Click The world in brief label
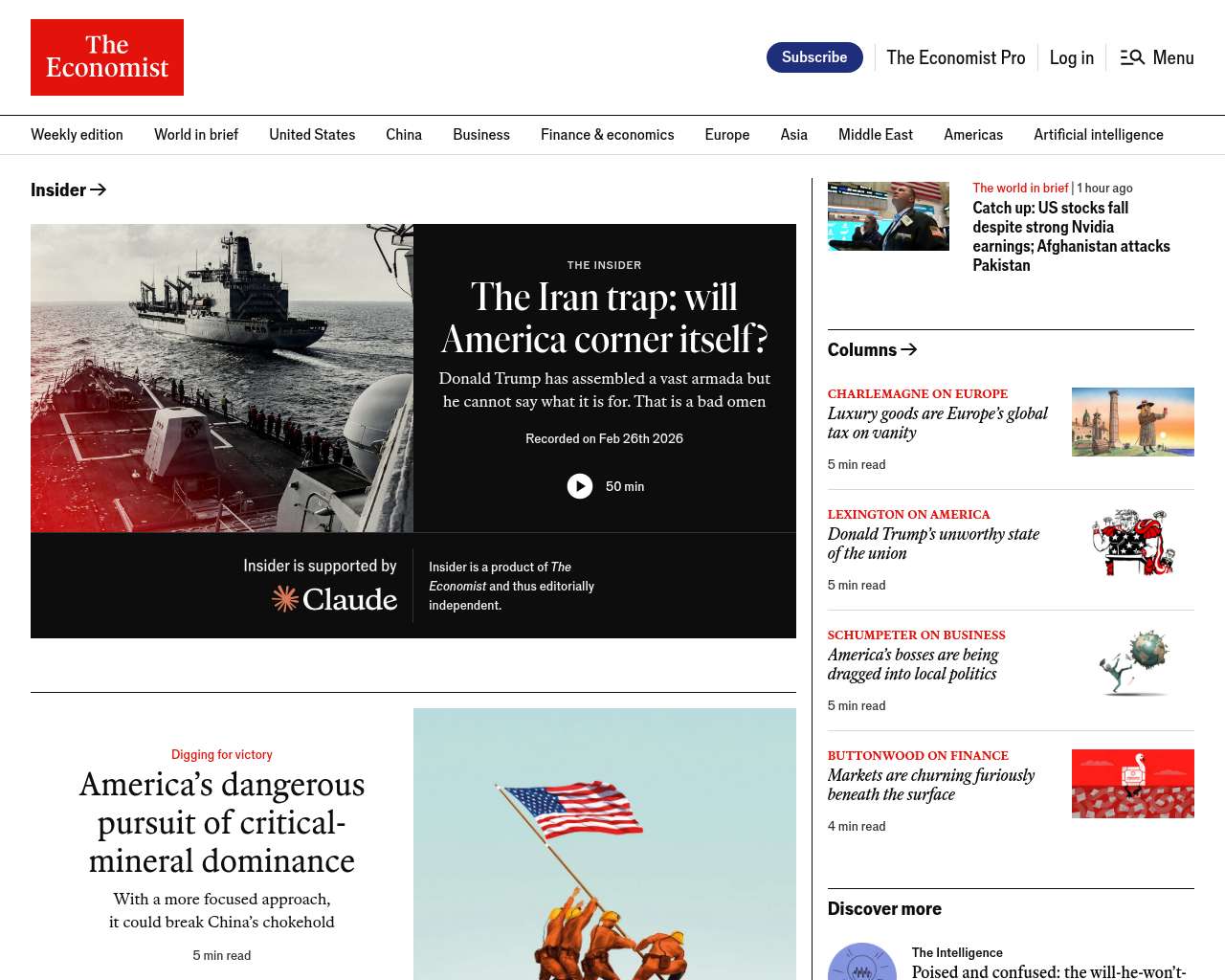1225x980 pixels. 1020,189
